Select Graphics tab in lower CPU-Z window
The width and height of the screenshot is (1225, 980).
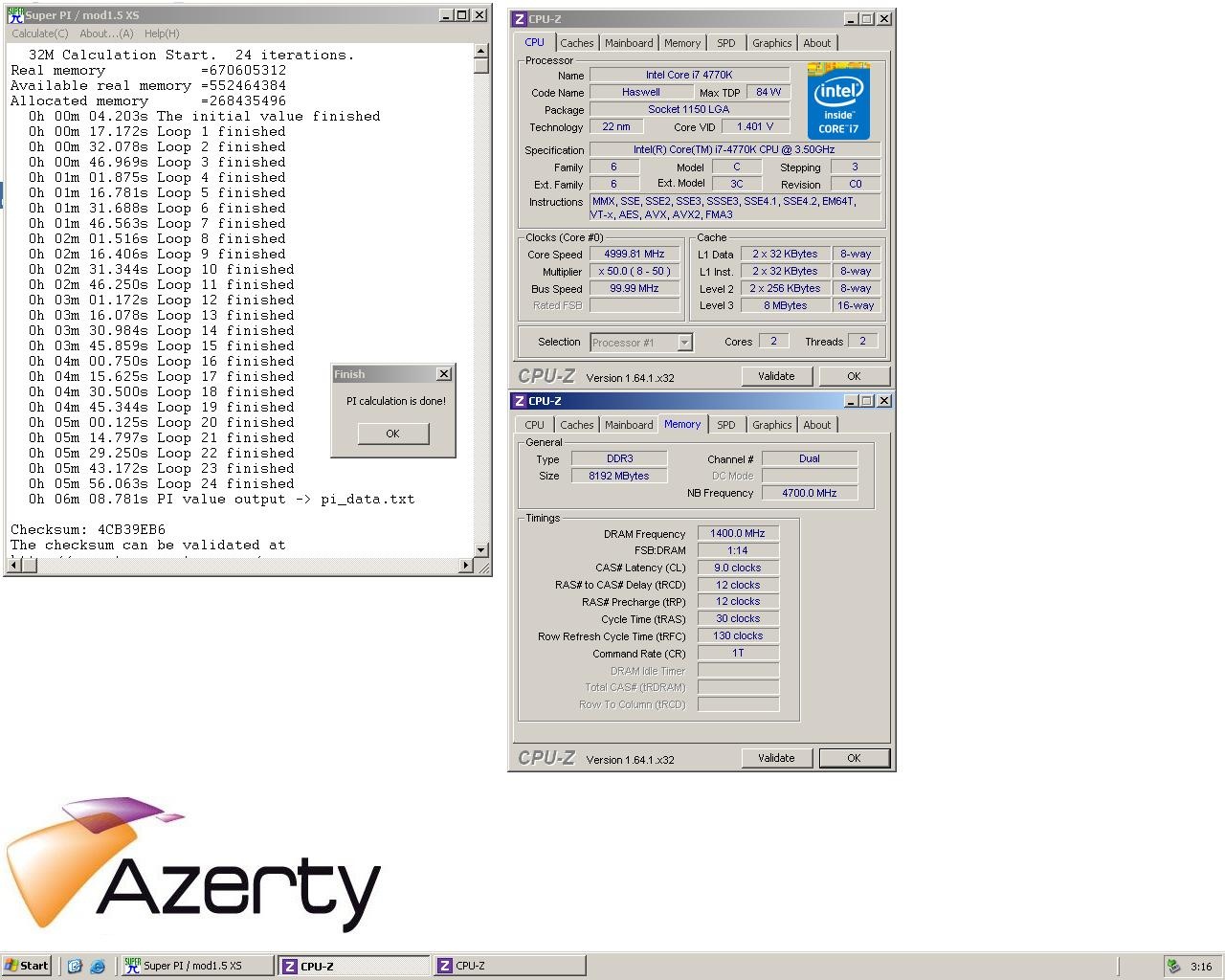pyautogui.click(x=771, y=425)
